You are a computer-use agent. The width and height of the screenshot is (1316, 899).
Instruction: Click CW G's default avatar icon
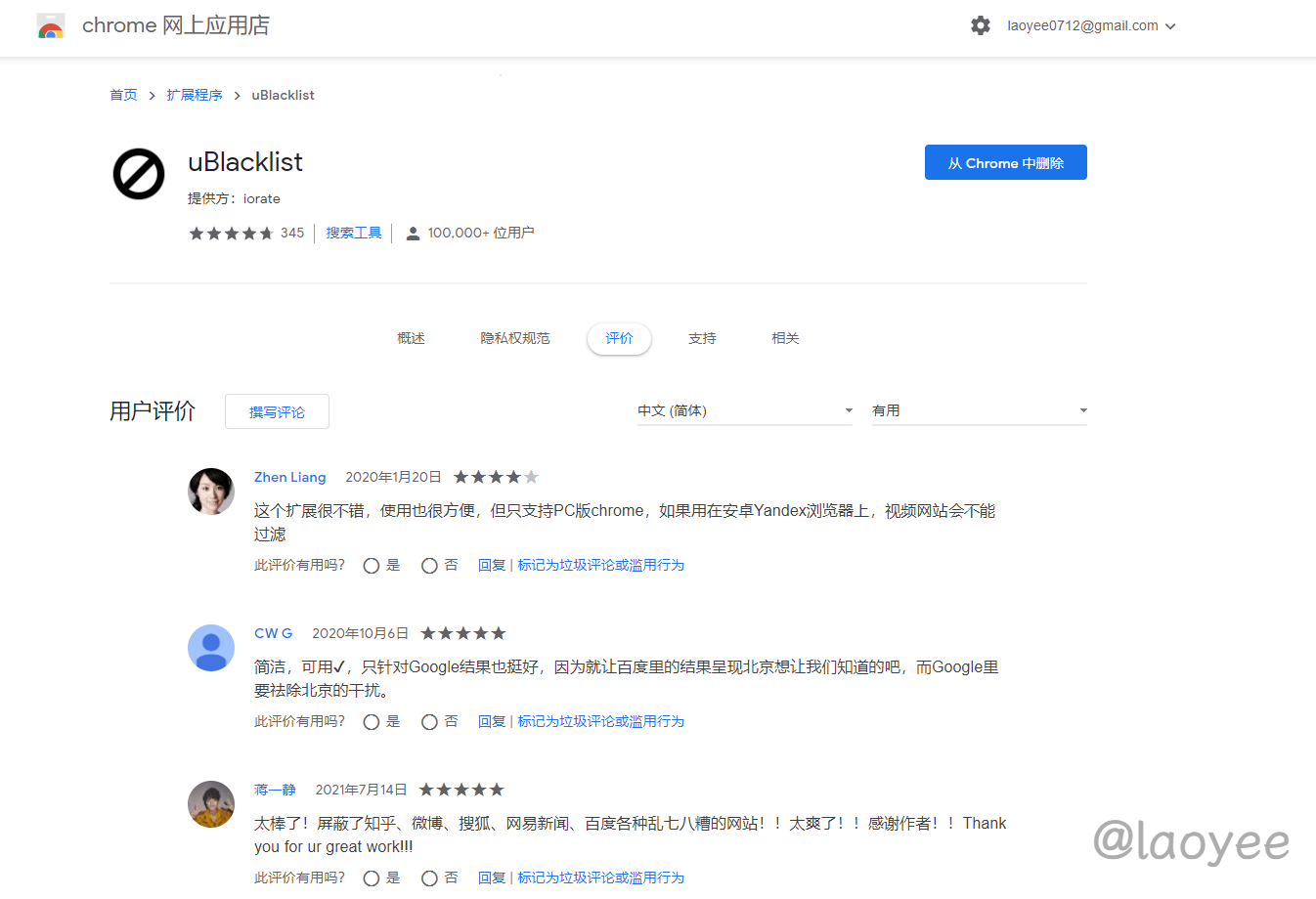click(x=211, y=648)
